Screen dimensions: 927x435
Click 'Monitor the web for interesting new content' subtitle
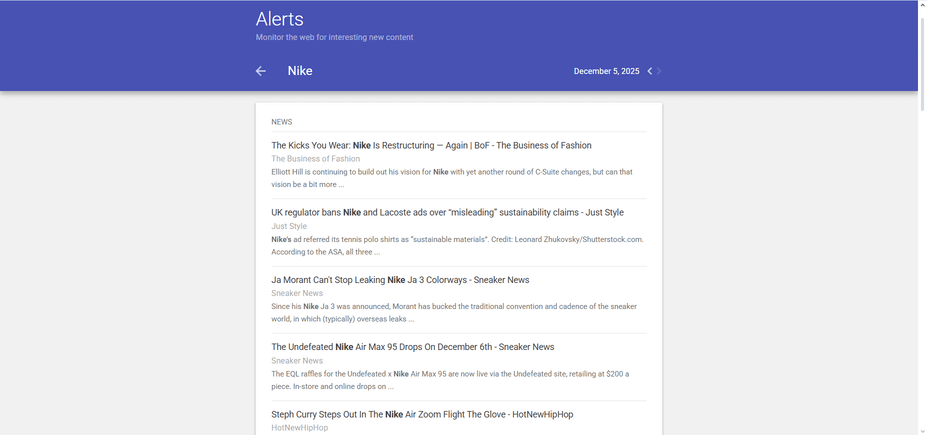coord(334,37)
